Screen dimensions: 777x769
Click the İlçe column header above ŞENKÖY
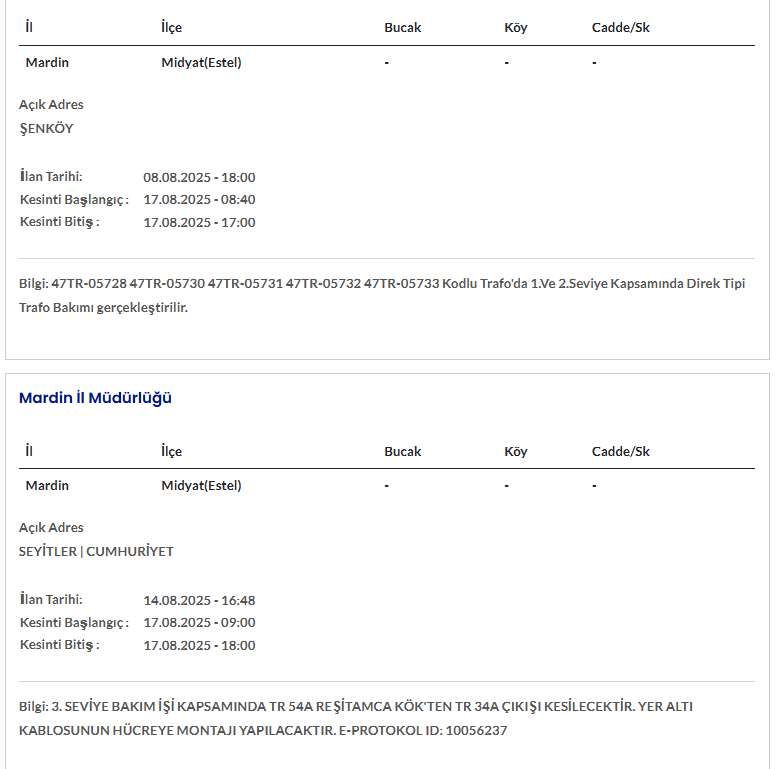coord(172,28)
